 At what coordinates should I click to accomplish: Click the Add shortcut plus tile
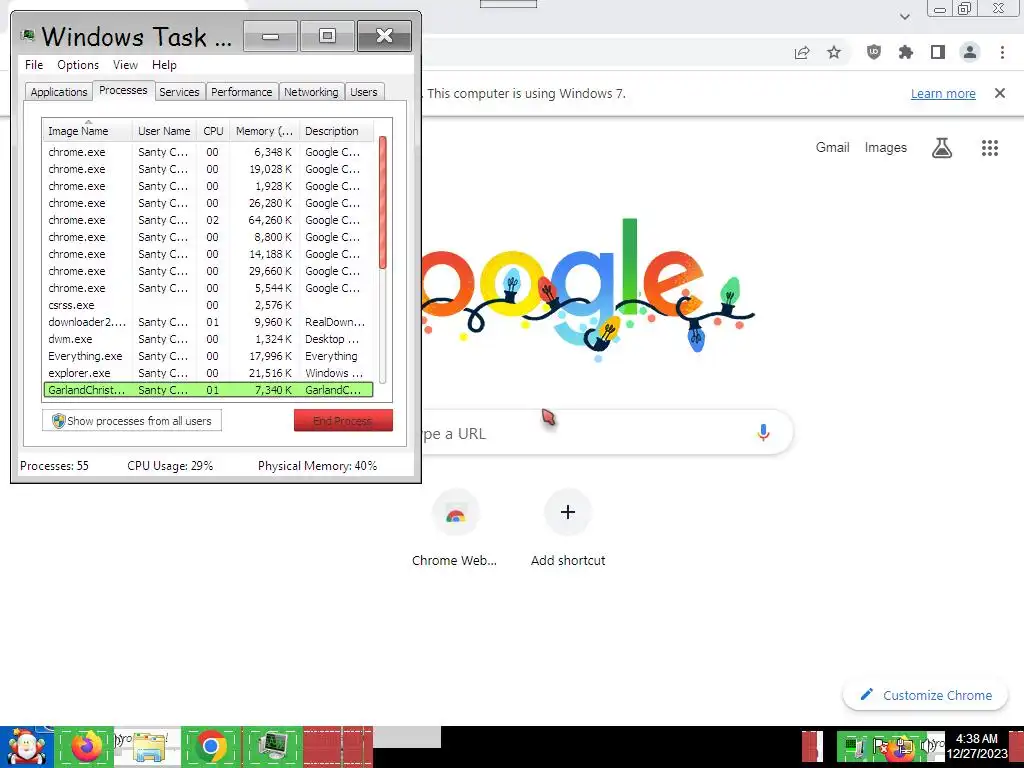point(568,530)
